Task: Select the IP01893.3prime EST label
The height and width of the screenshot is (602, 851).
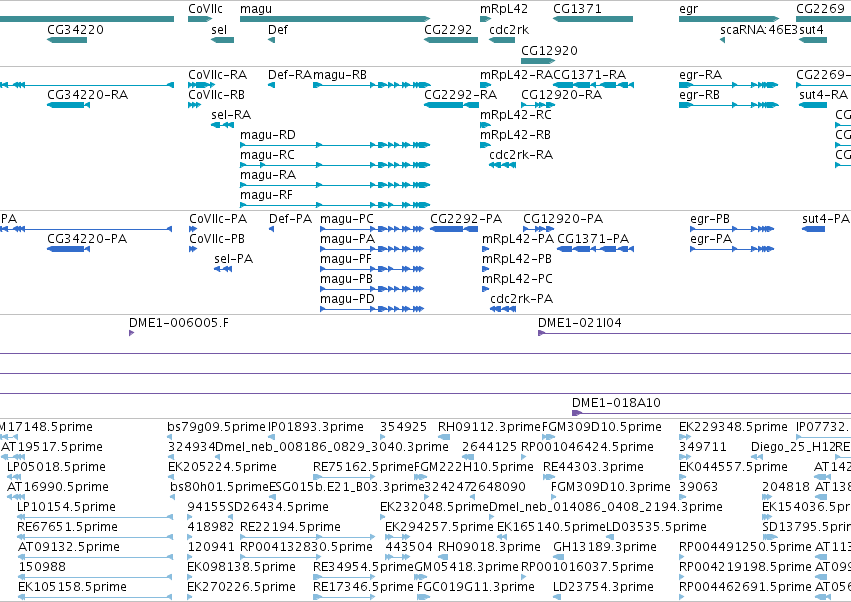Action: [316, 427]
